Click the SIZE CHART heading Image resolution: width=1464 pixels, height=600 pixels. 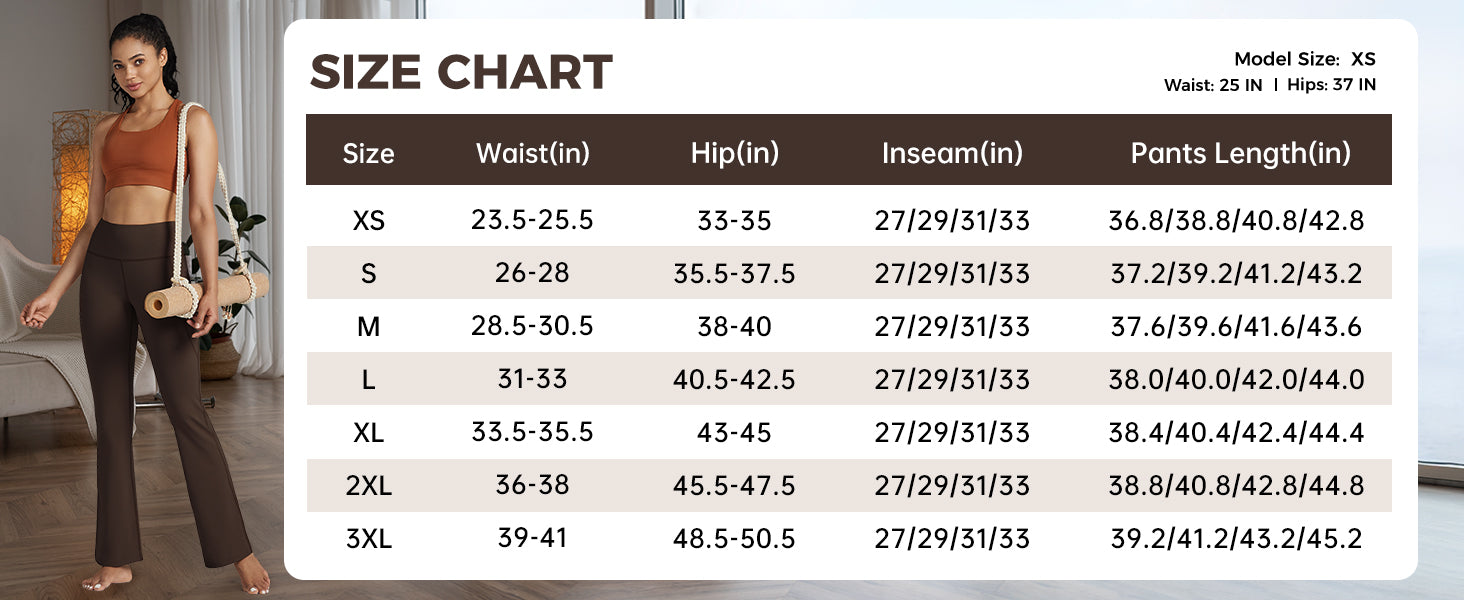pyautogui.click(x=461, y=72)
